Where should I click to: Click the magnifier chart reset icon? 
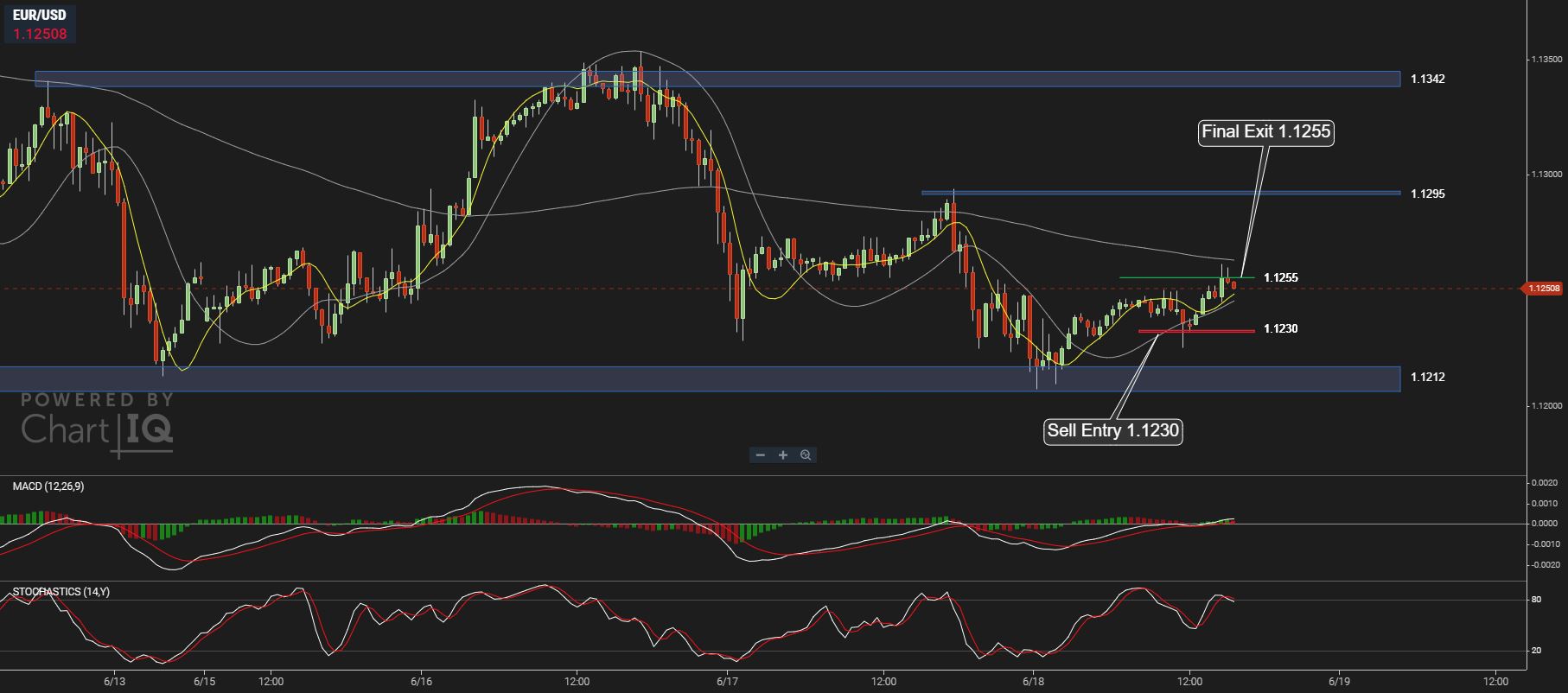[806, 455]
